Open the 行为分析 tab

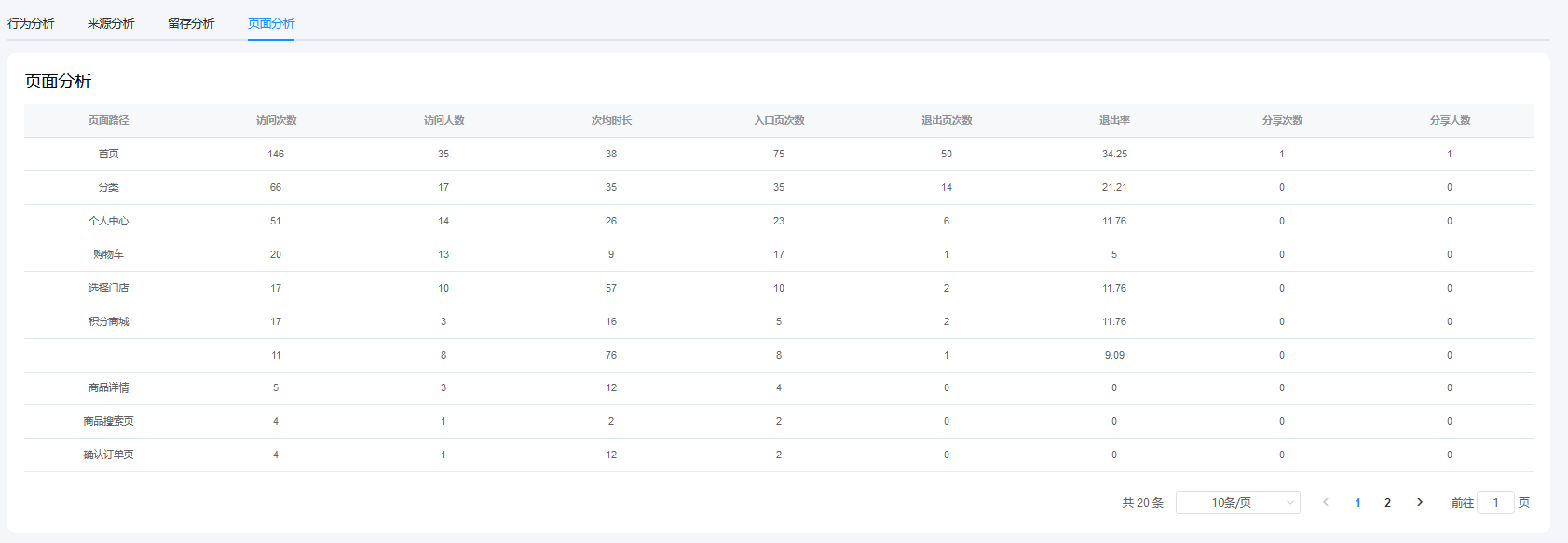(31, 23)
